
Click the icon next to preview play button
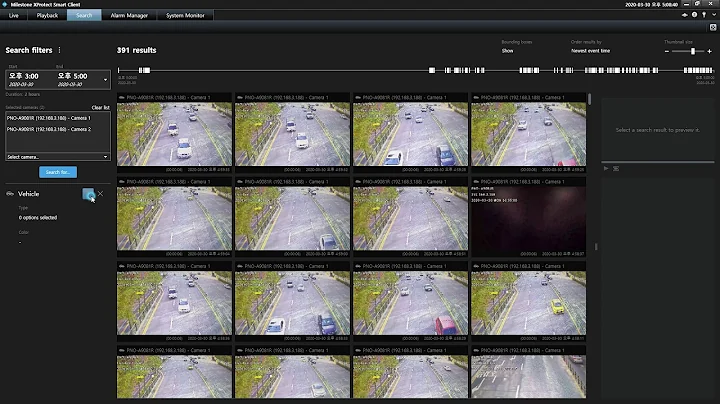click(616, 168)
